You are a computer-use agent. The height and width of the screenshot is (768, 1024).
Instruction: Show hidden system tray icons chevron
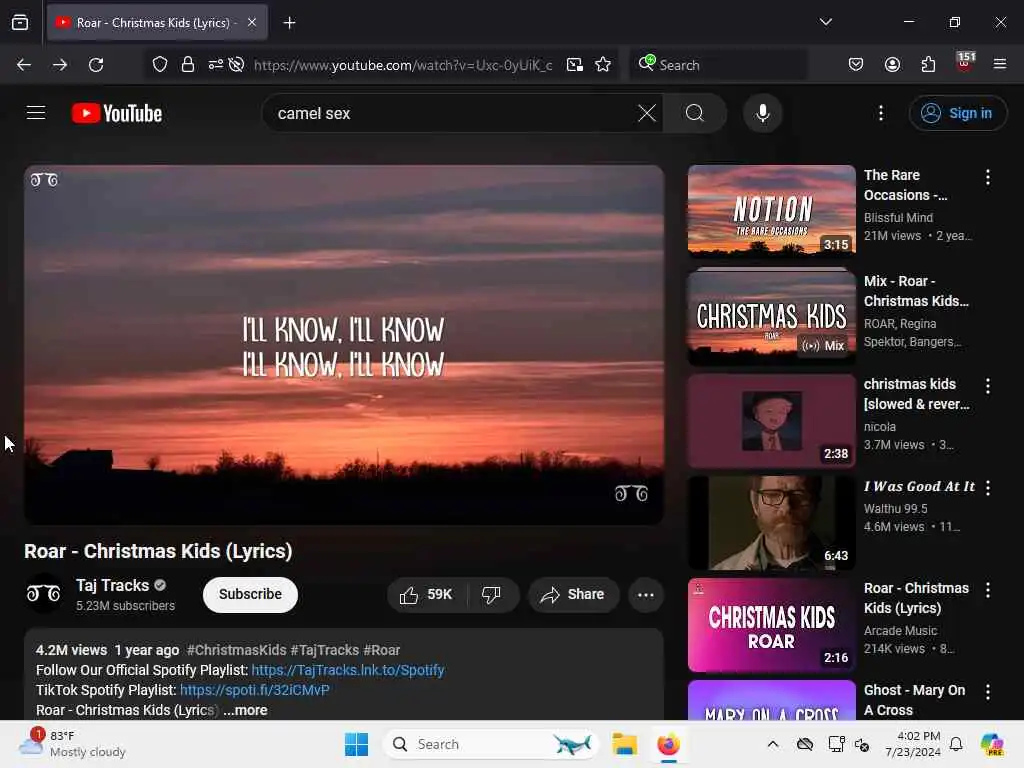coord(773,744)
